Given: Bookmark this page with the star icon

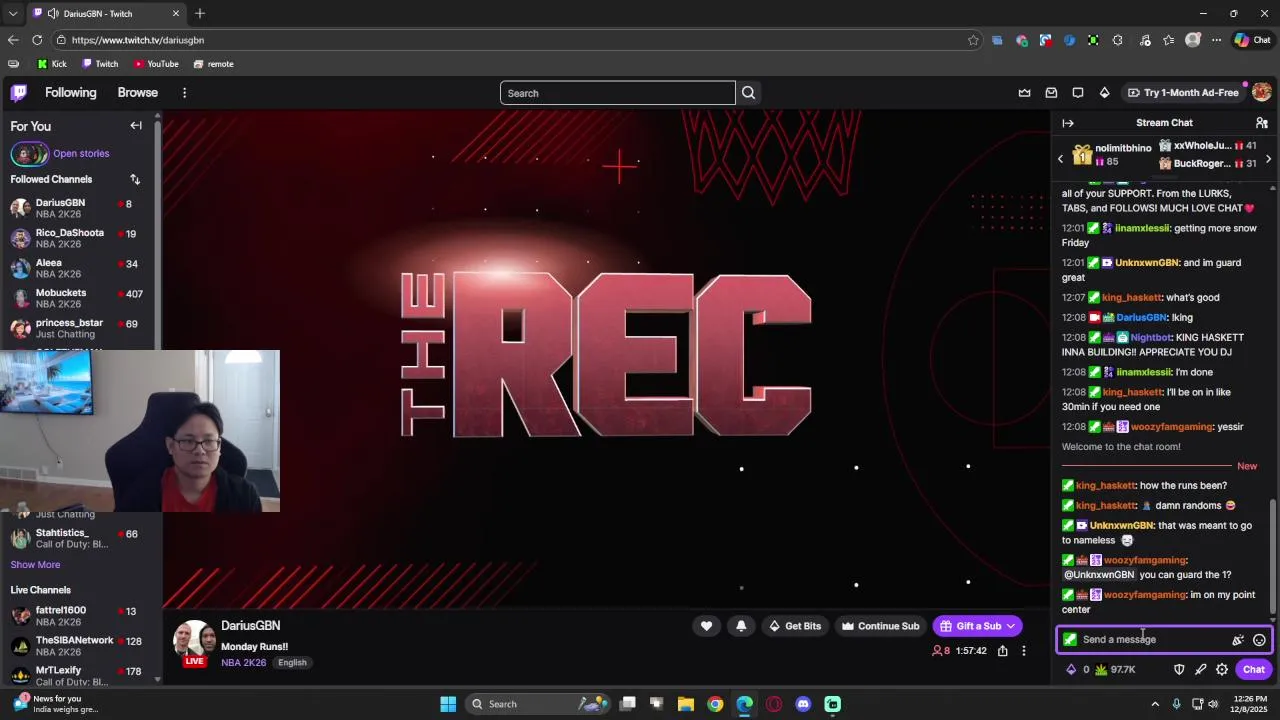Looking at the screenshot, I should [973, 40].
